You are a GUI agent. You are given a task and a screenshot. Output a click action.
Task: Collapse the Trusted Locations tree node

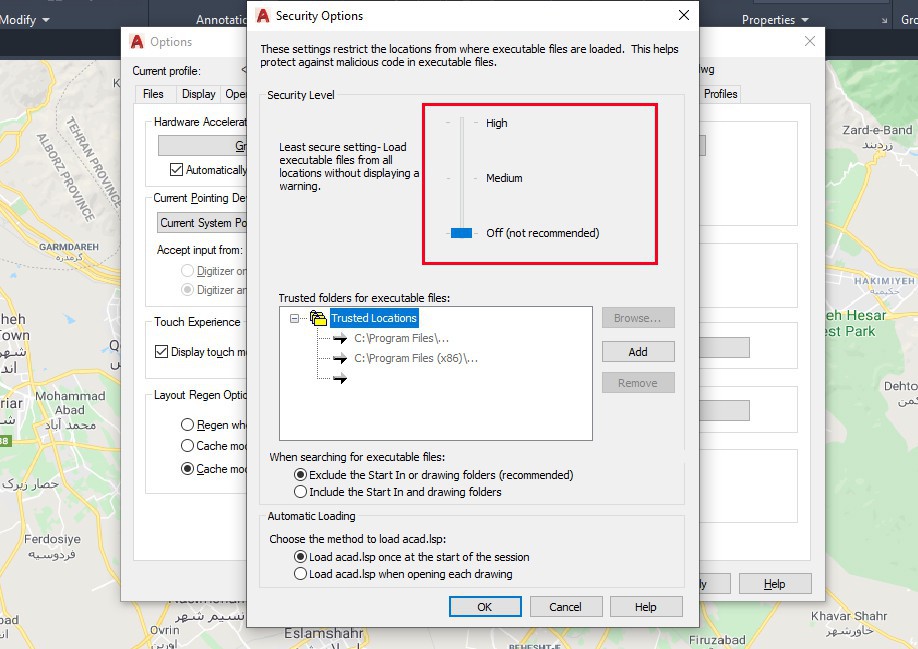click(x=294, y=318)
